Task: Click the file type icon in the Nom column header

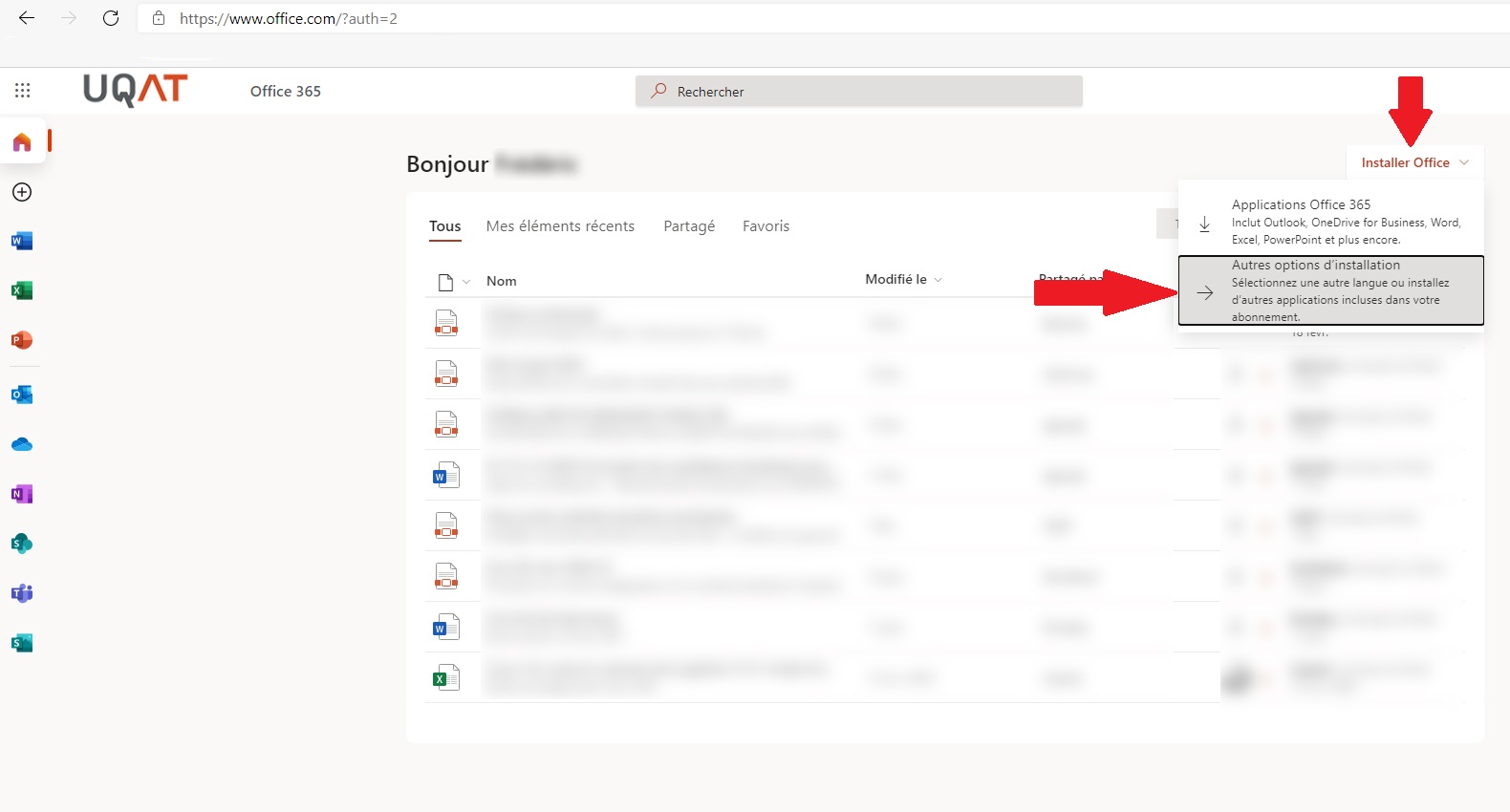Action: (x=445, y=282)
